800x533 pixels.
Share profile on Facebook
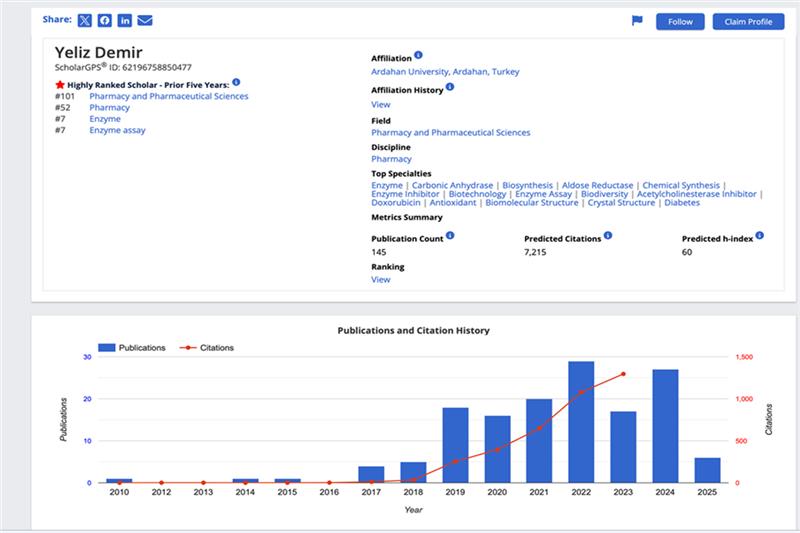[x=105, y=20]
